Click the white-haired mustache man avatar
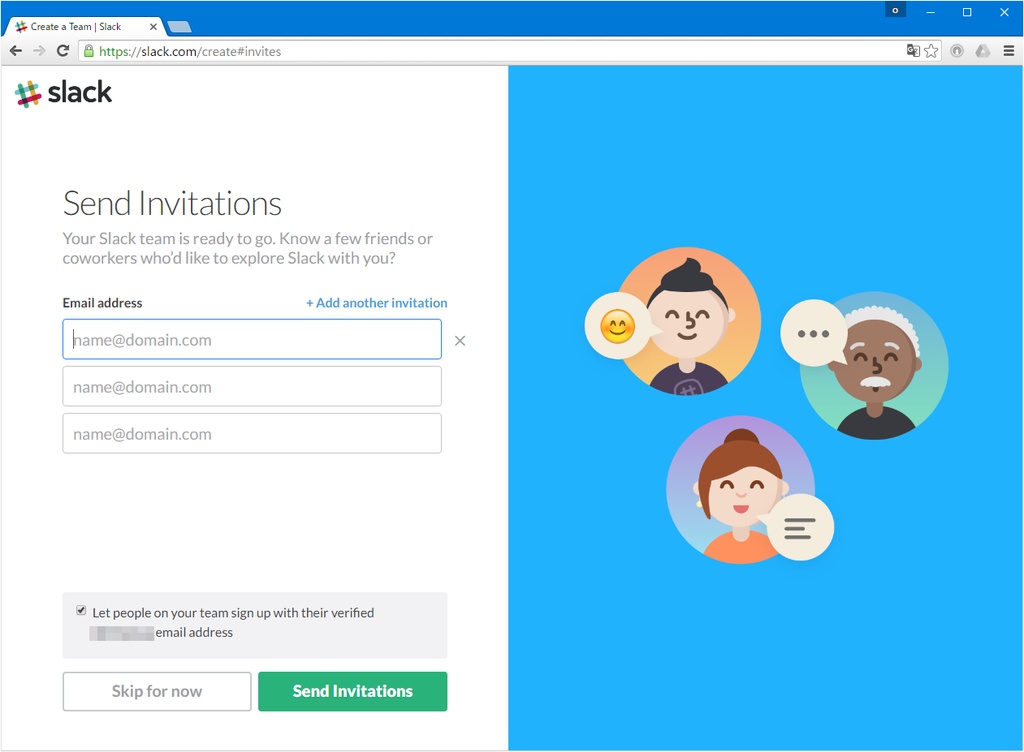This screenshot has height=752, width=1024. [x=875, y=366]
